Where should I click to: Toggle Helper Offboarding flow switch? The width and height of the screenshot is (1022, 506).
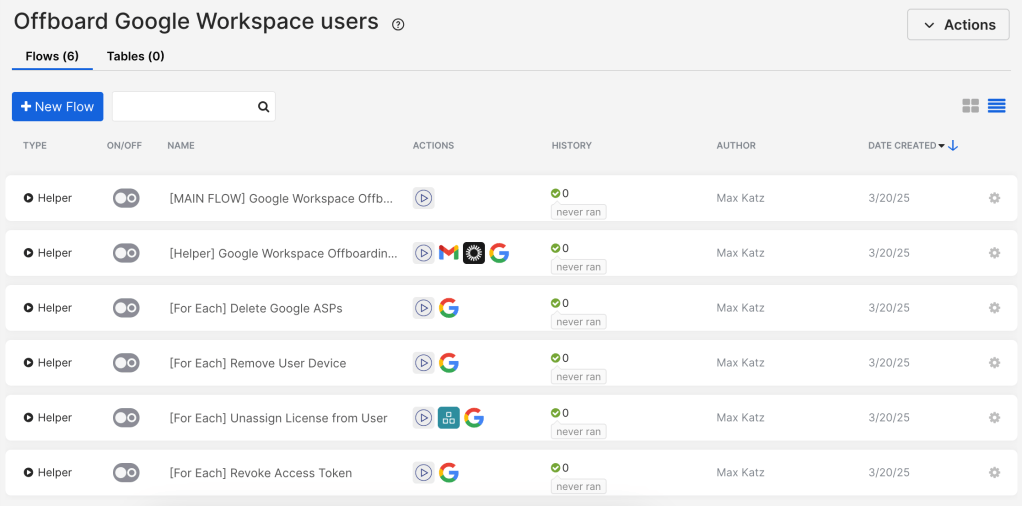(126, 253)
